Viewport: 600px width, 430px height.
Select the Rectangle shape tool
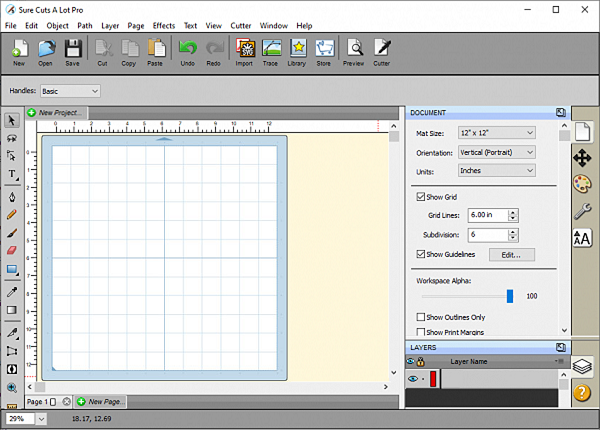[x=12, y=270]
